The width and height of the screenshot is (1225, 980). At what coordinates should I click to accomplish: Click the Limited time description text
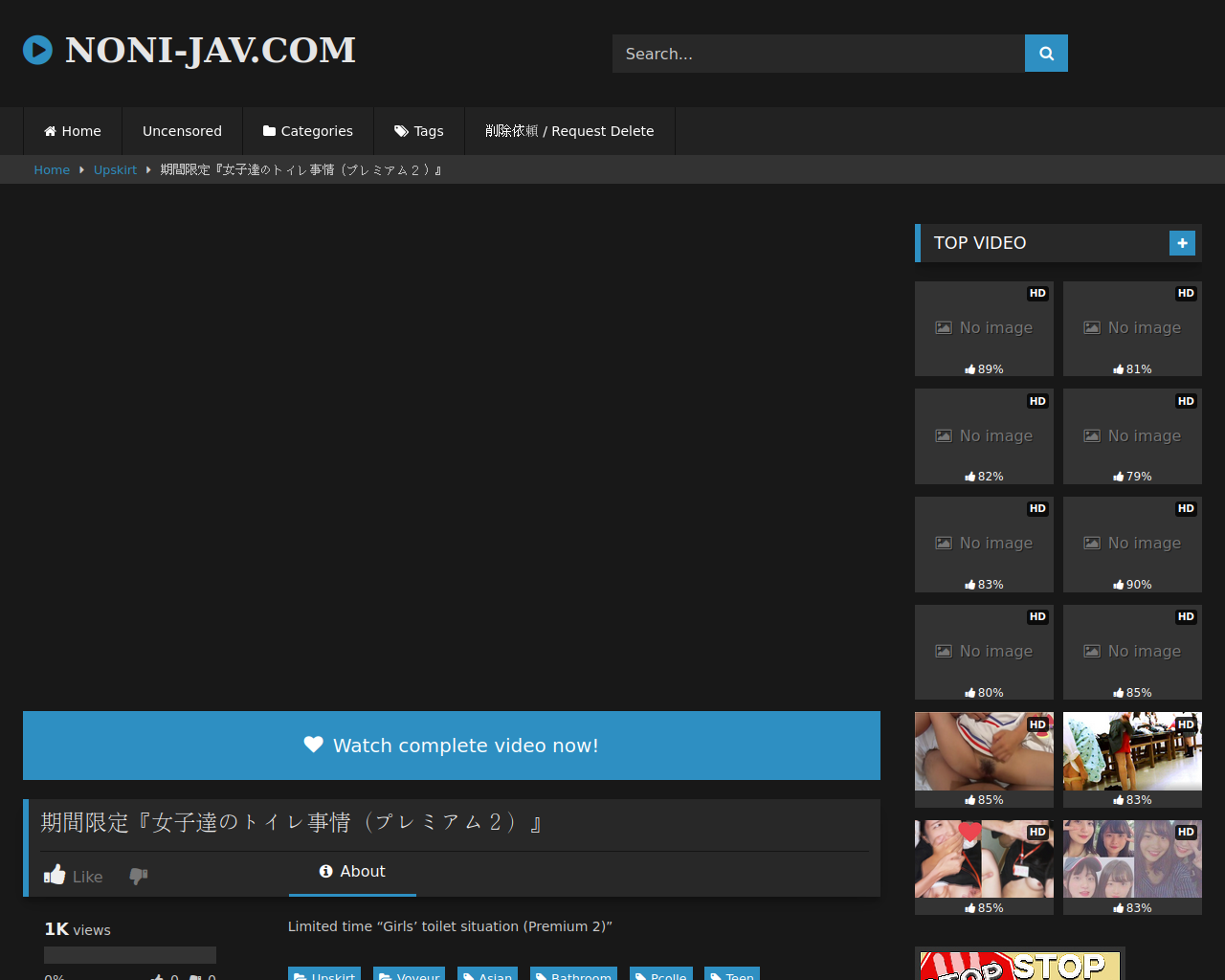tap(450, 926)
